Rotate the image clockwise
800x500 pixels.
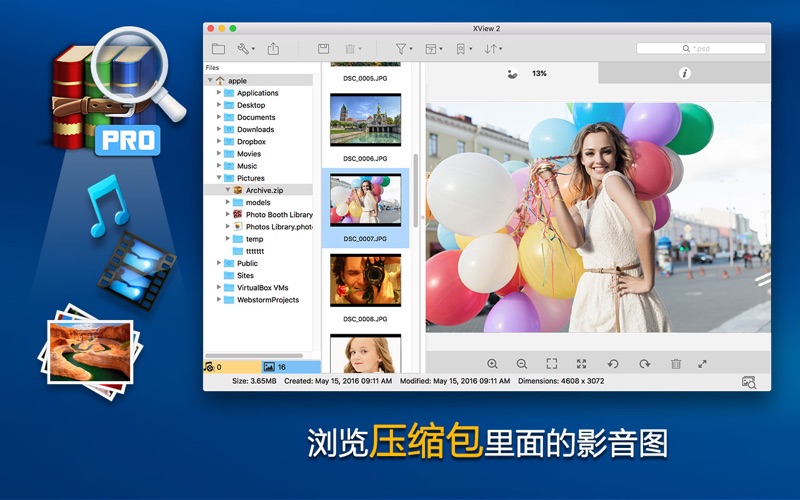pos(644,364)
